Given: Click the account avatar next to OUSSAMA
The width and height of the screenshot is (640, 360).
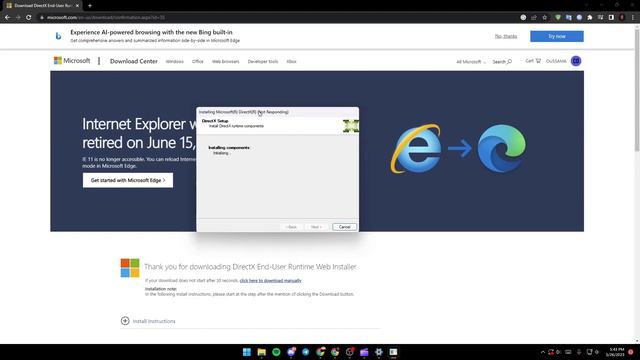Looking at the screenshot, I should click(x=576, y=61).
